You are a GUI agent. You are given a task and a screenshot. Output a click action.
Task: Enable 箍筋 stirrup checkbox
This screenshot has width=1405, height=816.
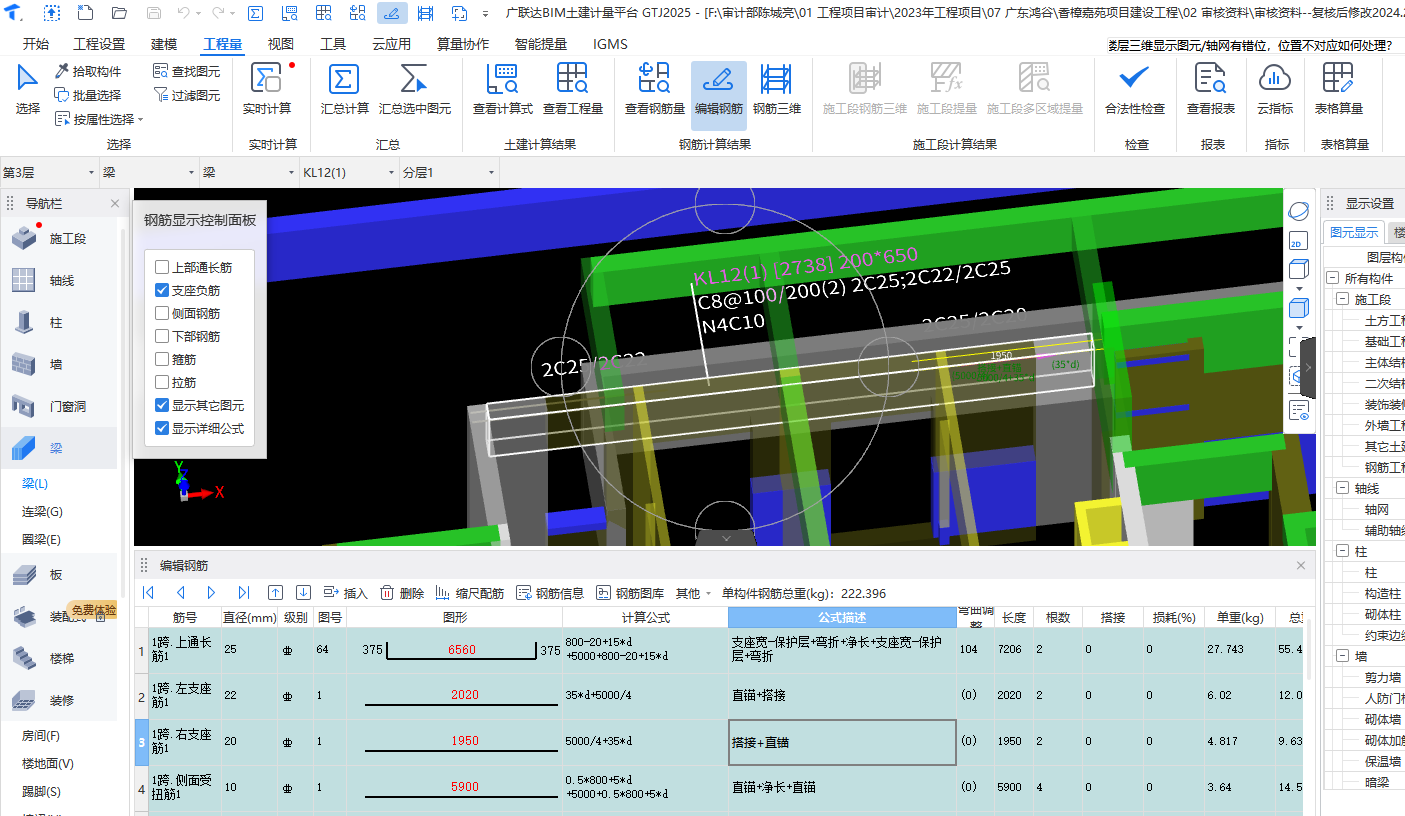coord(162,359)
